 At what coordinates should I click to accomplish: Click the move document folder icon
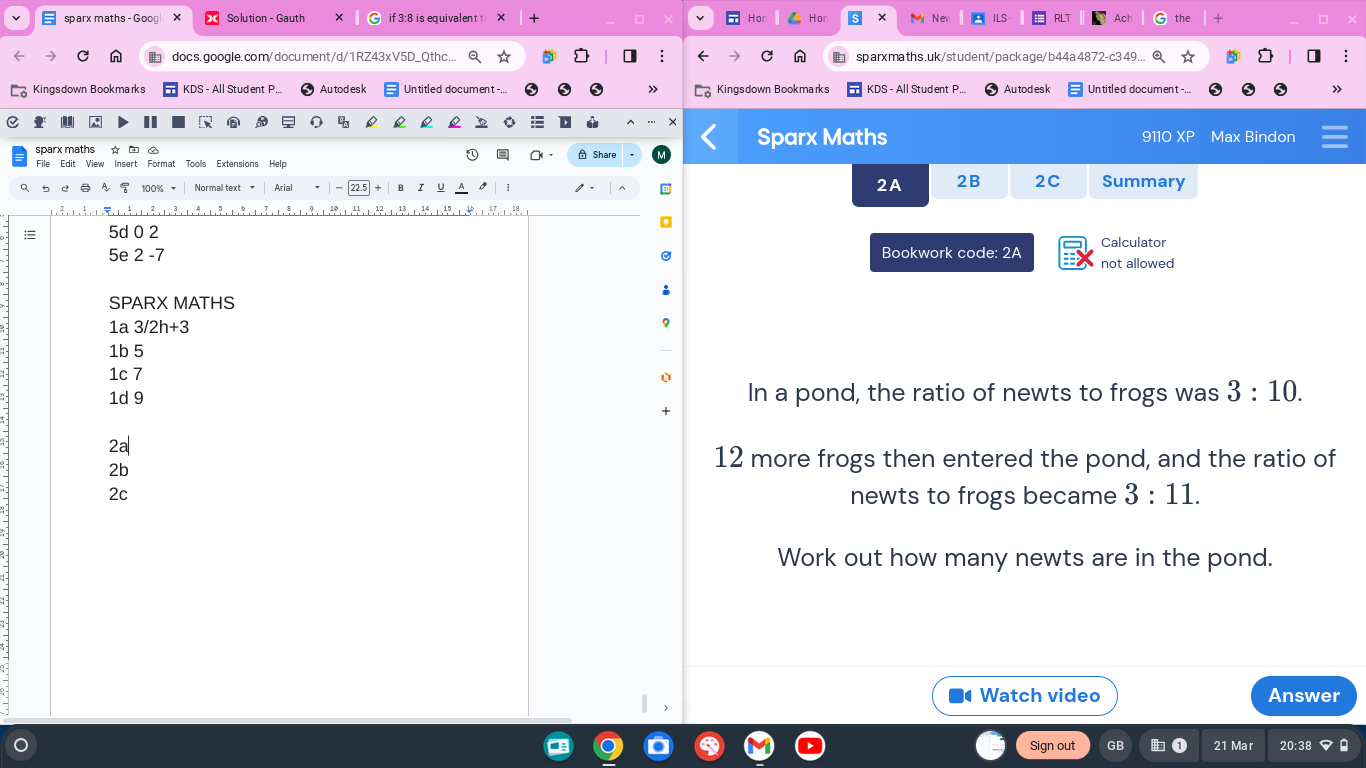coord(134,149)
